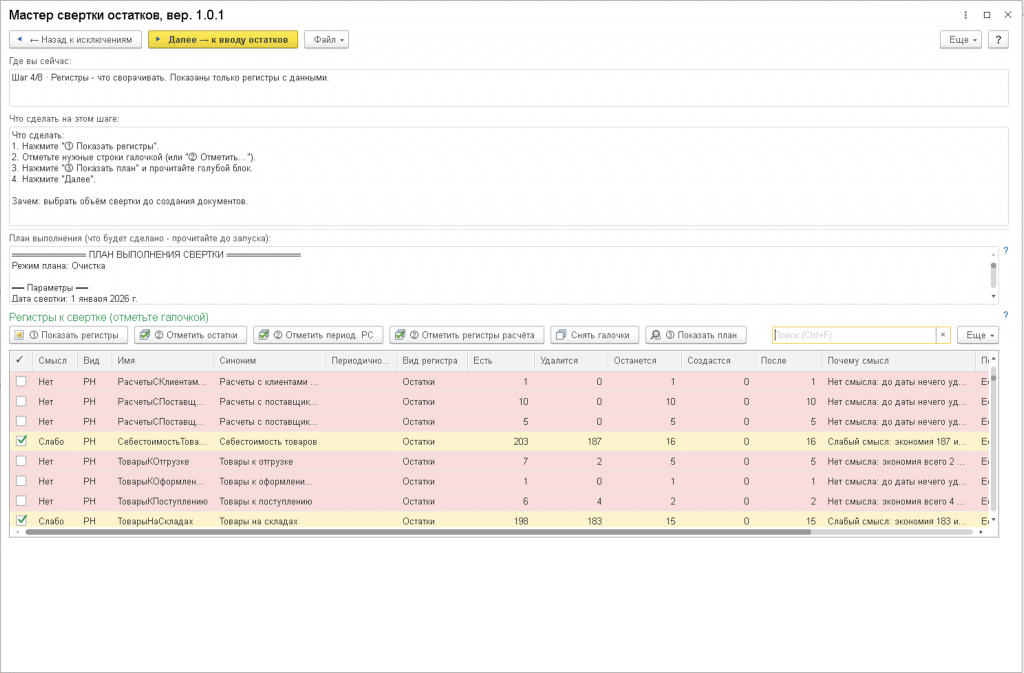Screen dimensions: 1024x673
Task: Expand the Еще dropdown beside search
Action: tap(978, 335)
